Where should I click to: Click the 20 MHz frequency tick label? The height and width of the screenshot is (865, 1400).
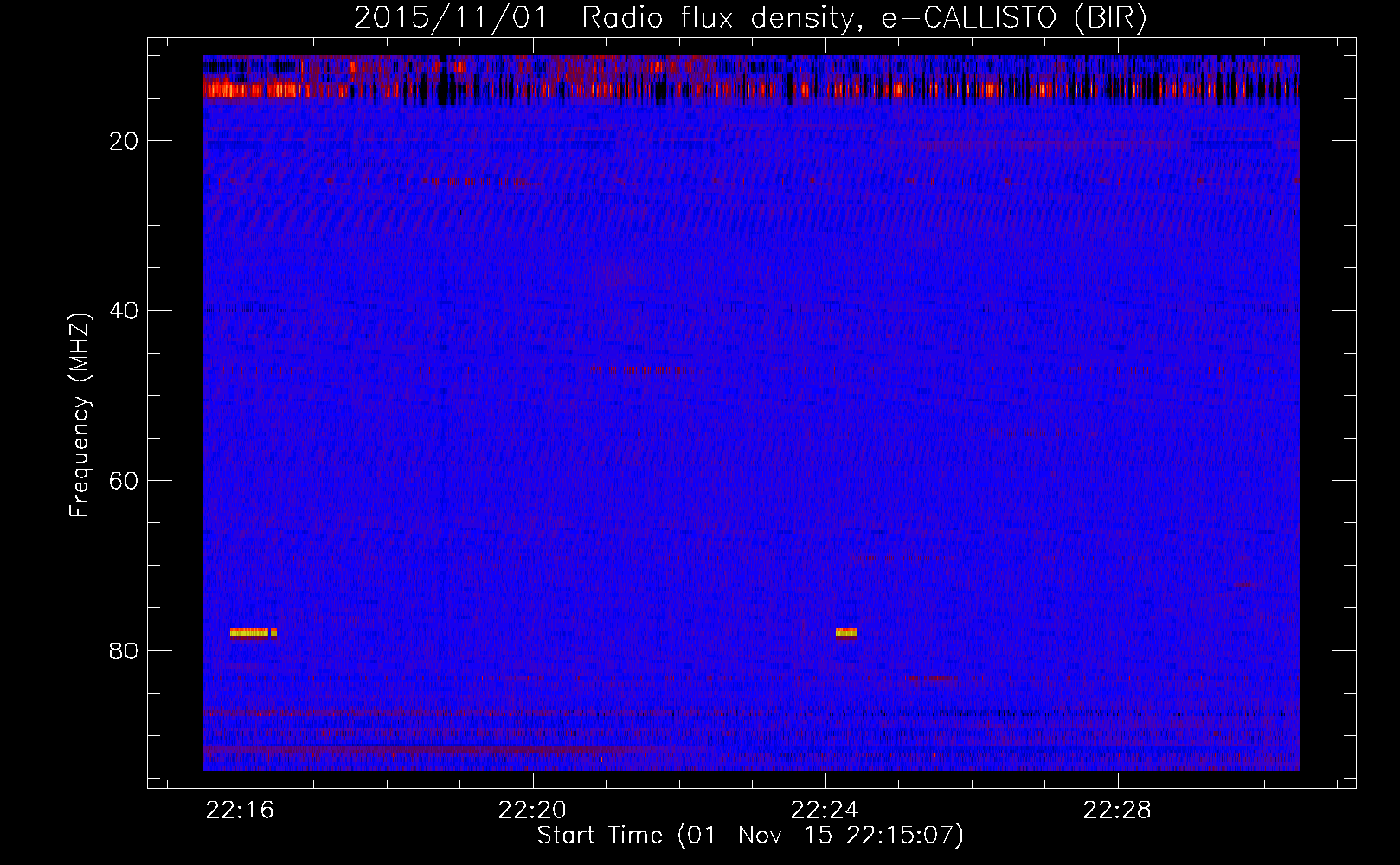[x=125, y=141]
